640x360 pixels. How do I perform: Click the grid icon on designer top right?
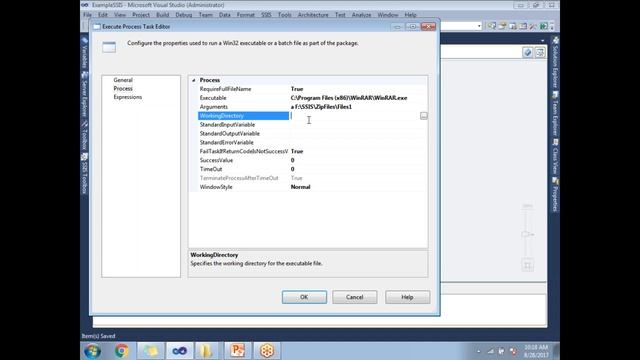pyautogui.click(x=540, y=53)
